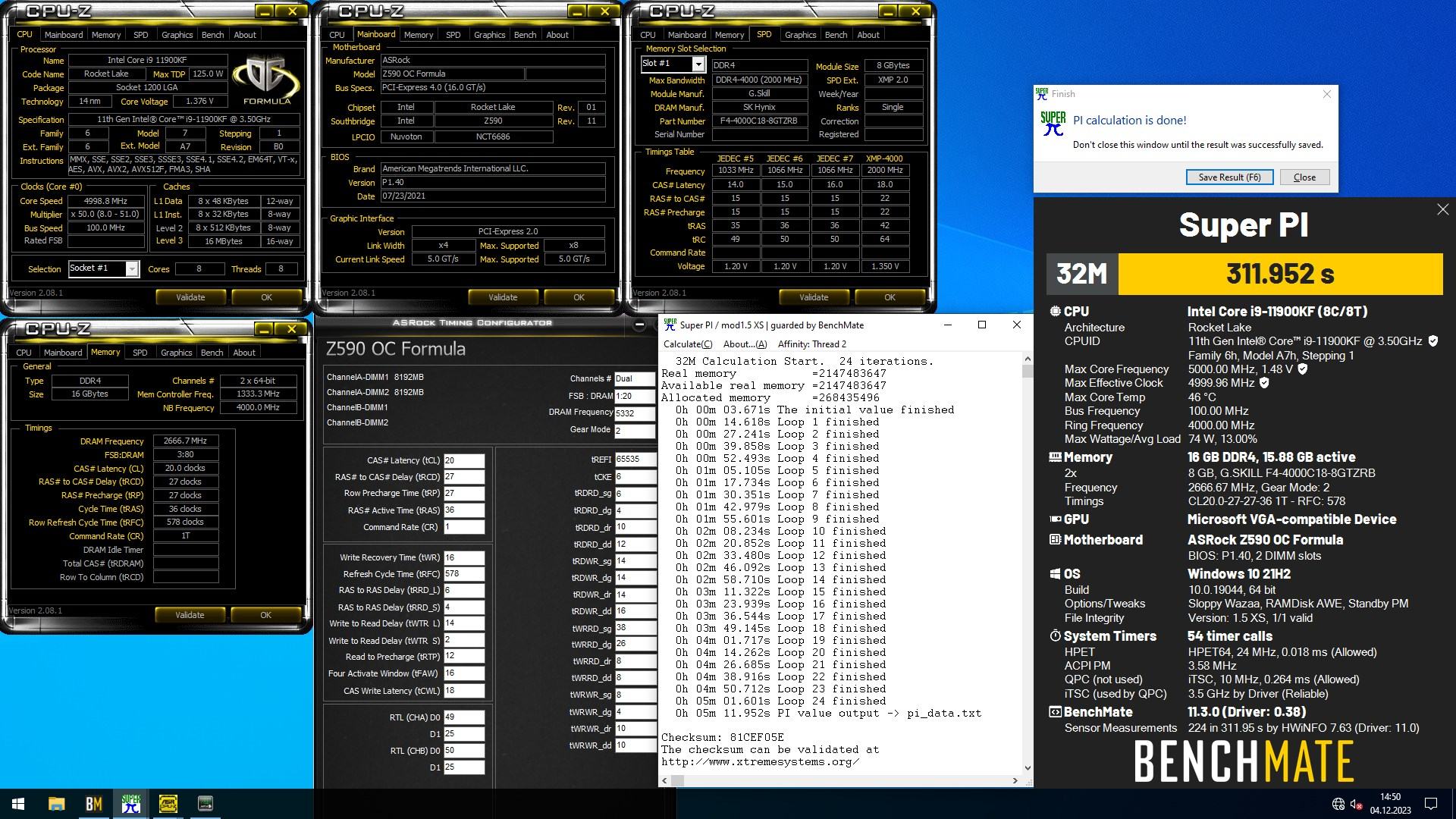
Task: Click Super PI horizontal scrollbar right arrow
Action: point(1015,780)
